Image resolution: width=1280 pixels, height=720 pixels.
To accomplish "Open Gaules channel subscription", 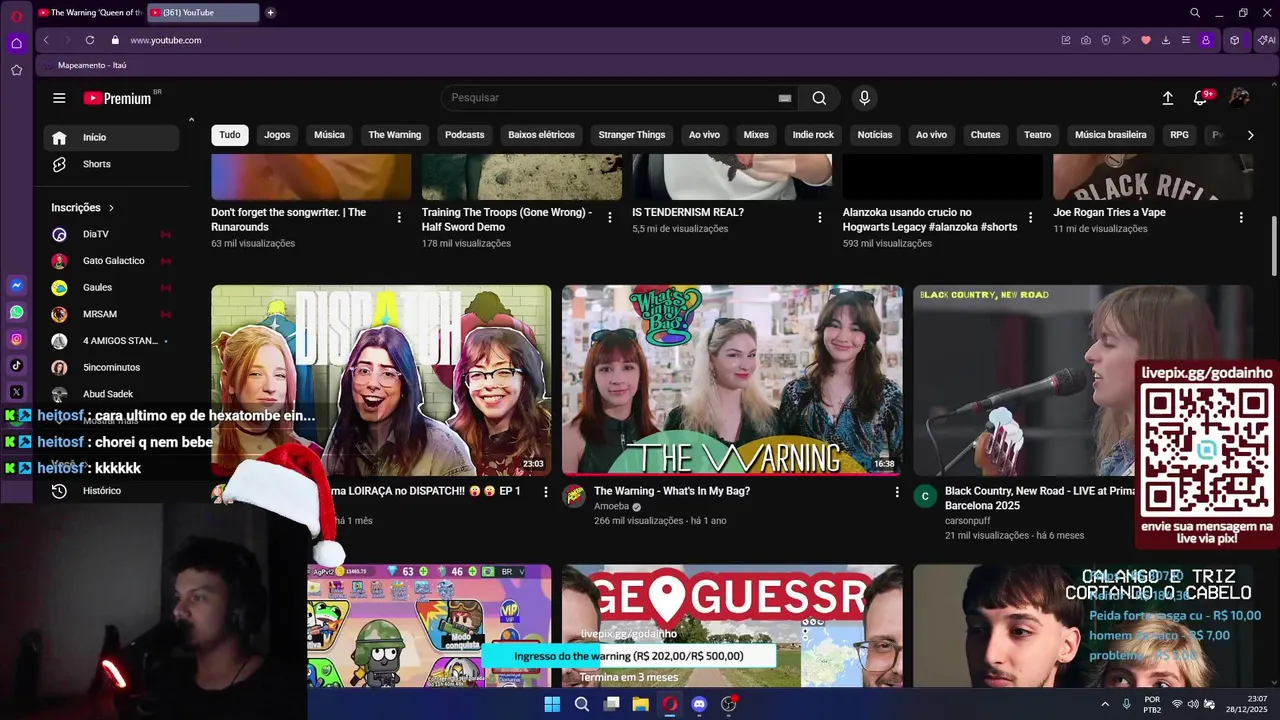I will click(111, 287).
